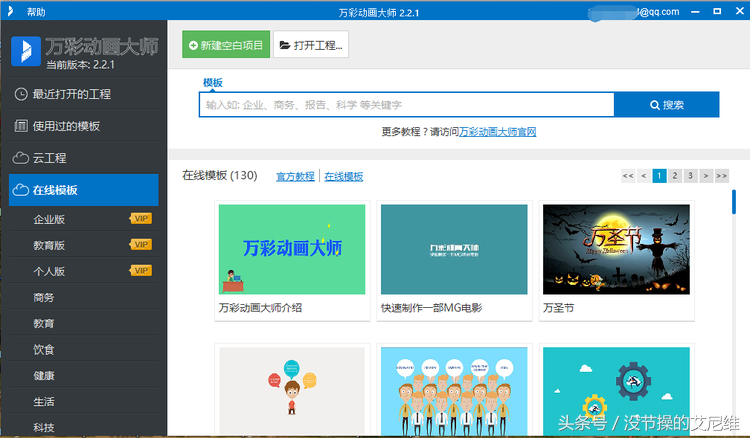Screen dimensions: 750x438
Task: Click the cloud icon beside 云工程
Action: [x=21, y=158]
